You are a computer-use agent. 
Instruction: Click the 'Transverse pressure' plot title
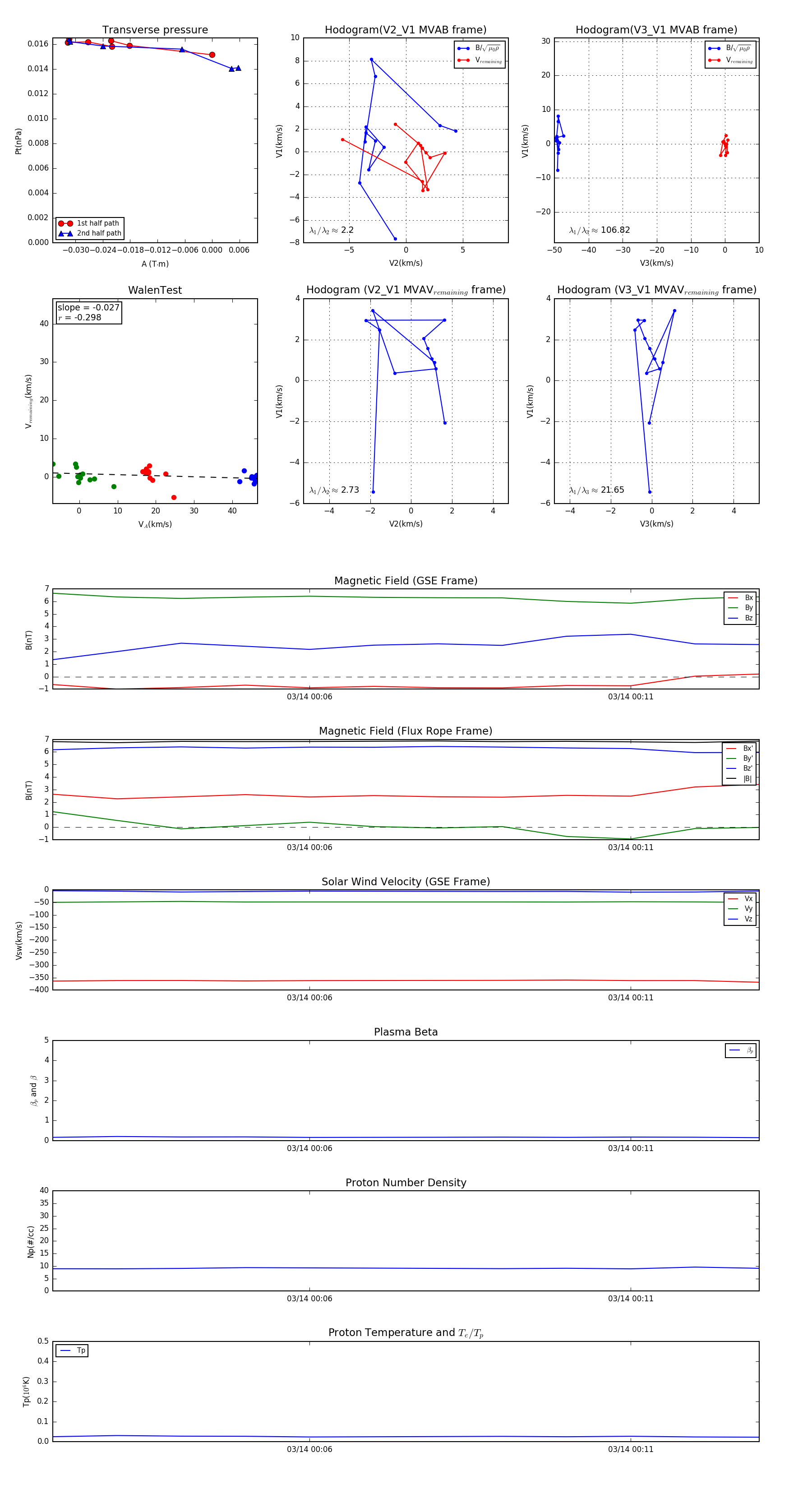point(155,29)
